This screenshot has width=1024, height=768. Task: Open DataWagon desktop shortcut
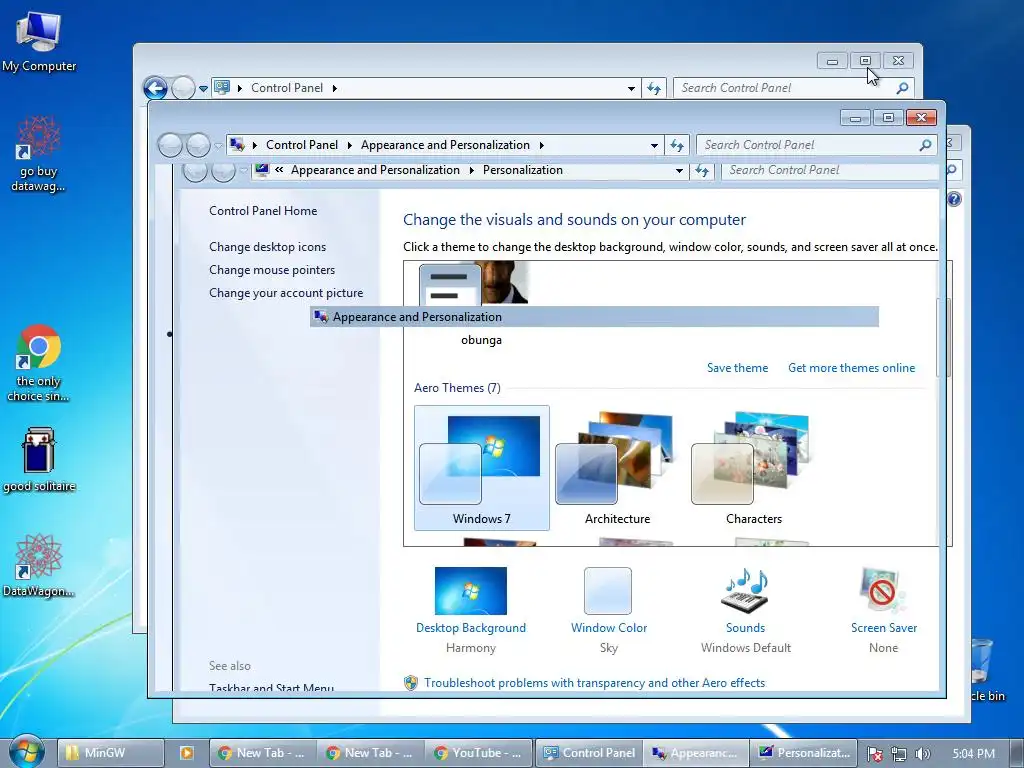[x=39, y=566]
